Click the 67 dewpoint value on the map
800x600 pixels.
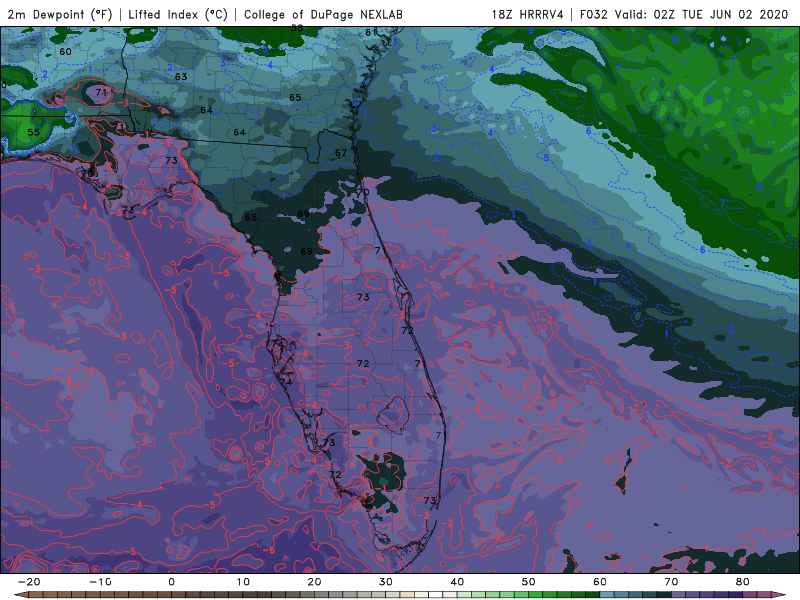[x=341, y=153]
